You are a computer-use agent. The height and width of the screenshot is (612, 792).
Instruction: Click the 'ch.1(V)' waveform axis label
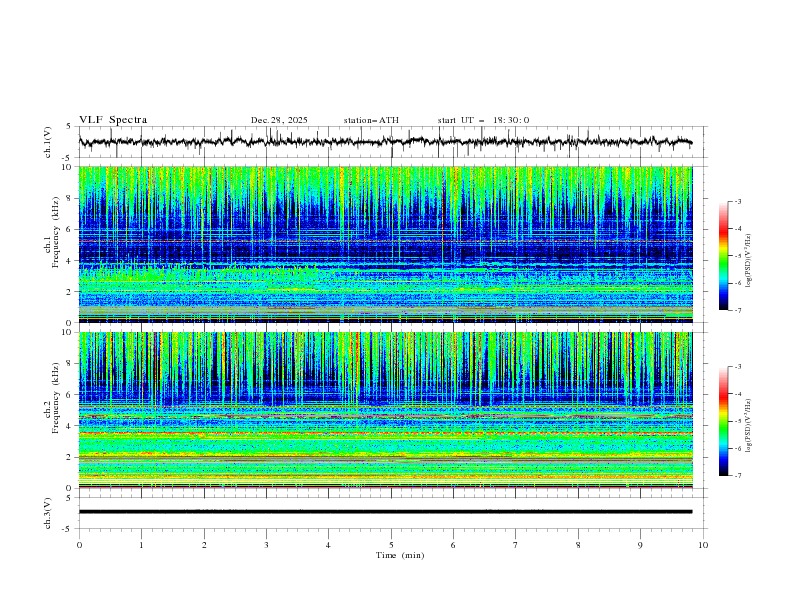tap(48, 142)
